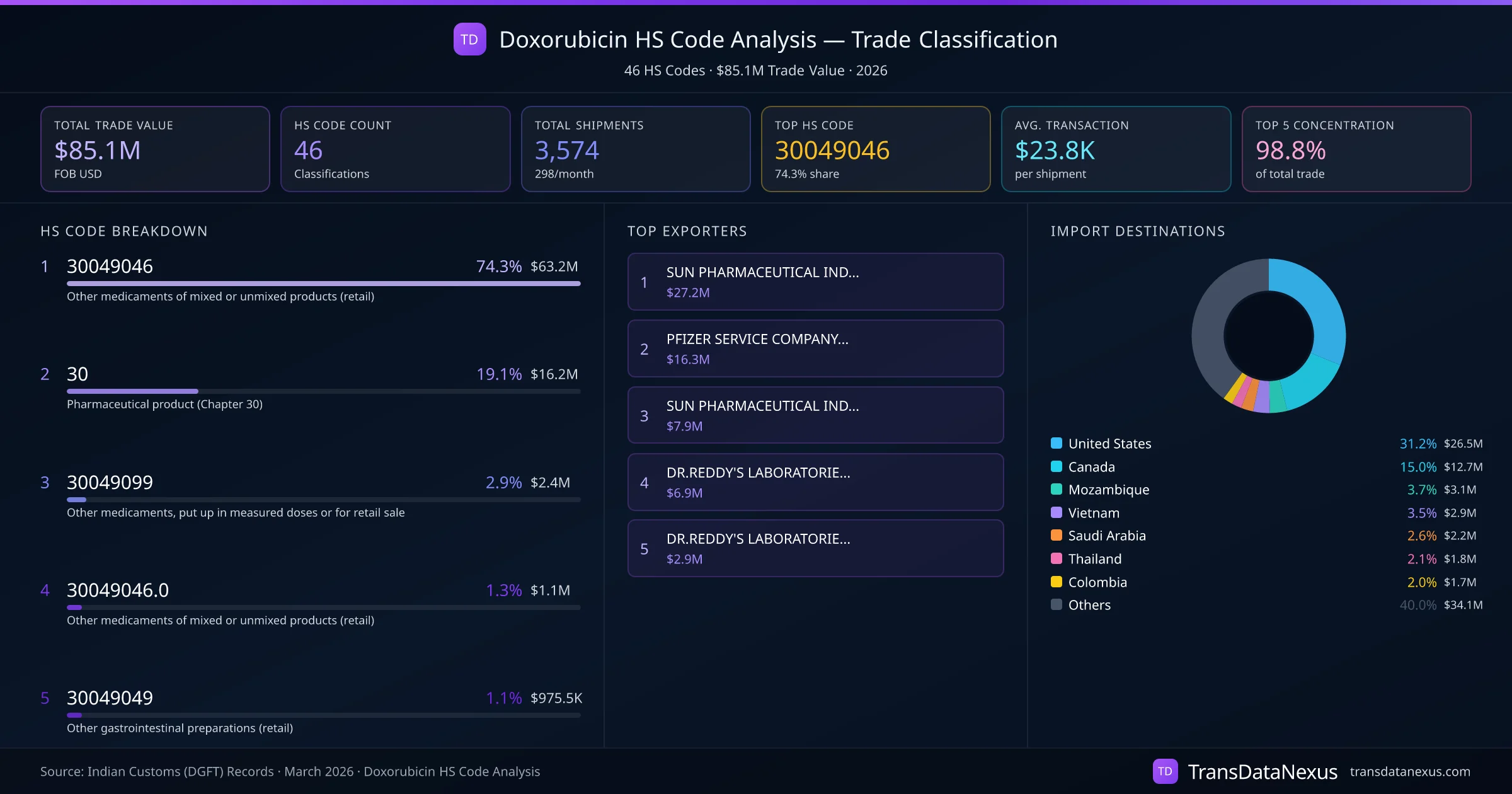Expand the DR.REDDY'S LABORATORIE... entry ranked fourth

pyautogui.click(x=758, y=473)
